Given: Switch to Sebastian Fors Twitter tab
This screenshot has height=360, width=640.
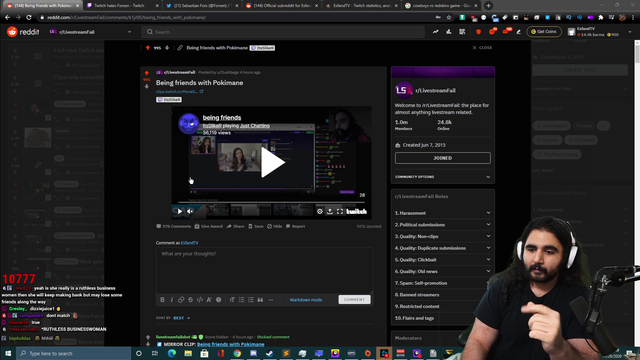Looking at the screenshot, I should click(x=202, y=6).
